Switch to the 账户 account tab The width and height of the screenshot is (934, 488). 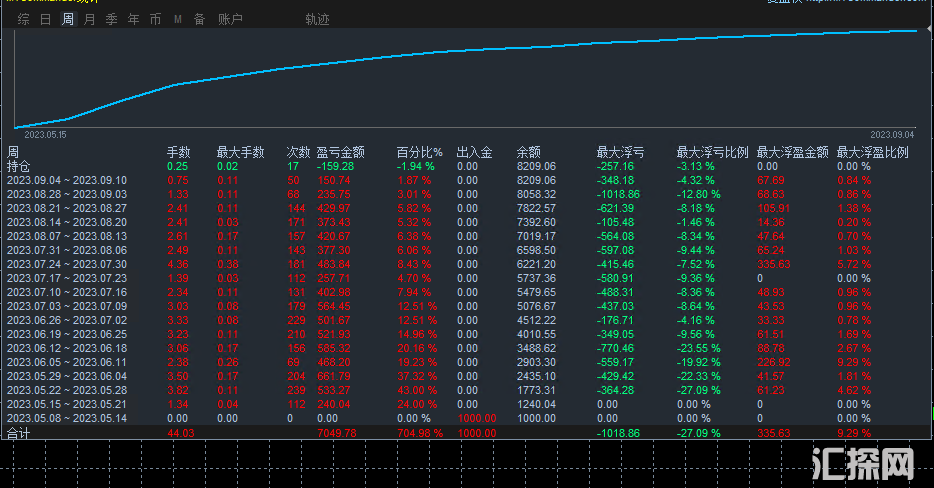point(230,19)
